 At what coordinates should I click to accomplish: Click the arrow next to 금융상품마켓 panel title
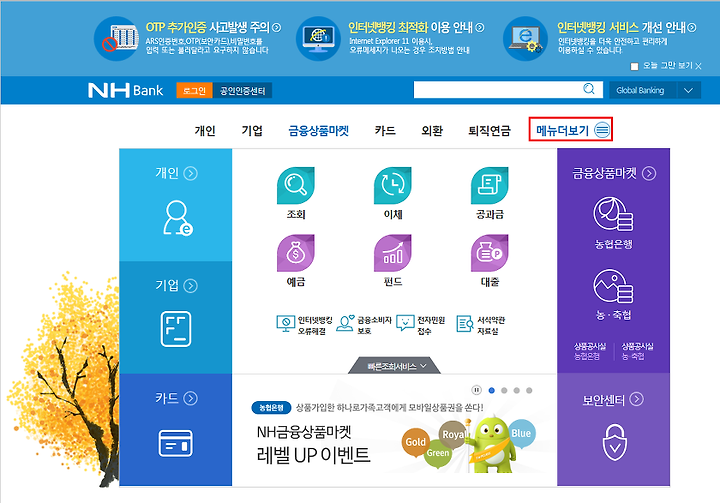(649, 173)
